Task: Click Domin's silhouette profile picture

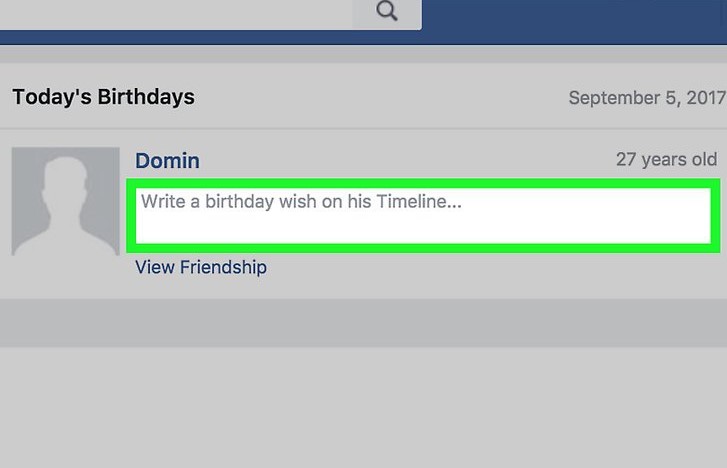Action: coord(66,202)
